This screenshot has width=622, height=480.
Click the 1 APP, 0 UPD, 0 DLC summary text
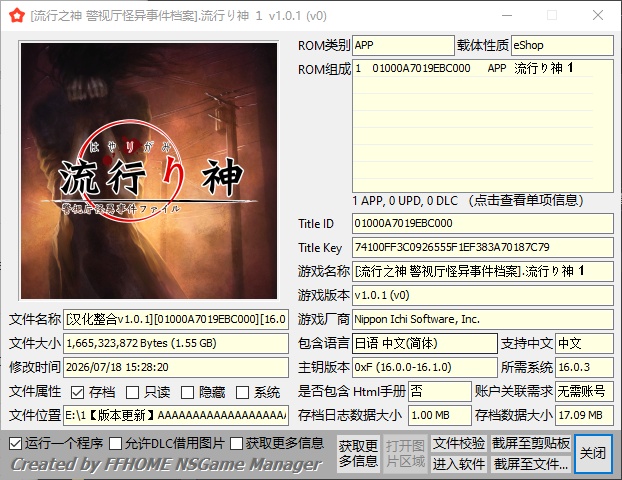pyautogui.click(x=405, y=201)
